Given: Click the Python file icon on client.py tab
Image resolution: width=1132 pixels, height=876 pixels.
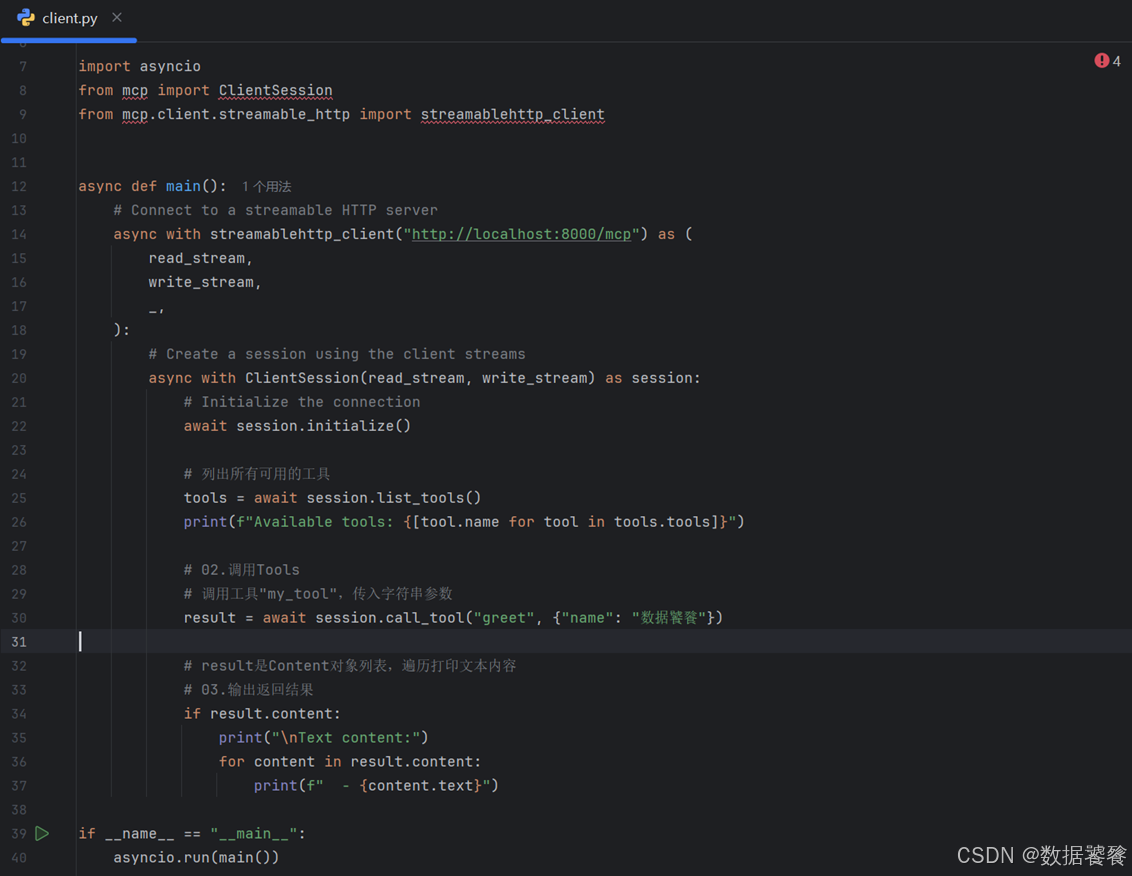Looking at the screenshot, I should tap(26, 18).
